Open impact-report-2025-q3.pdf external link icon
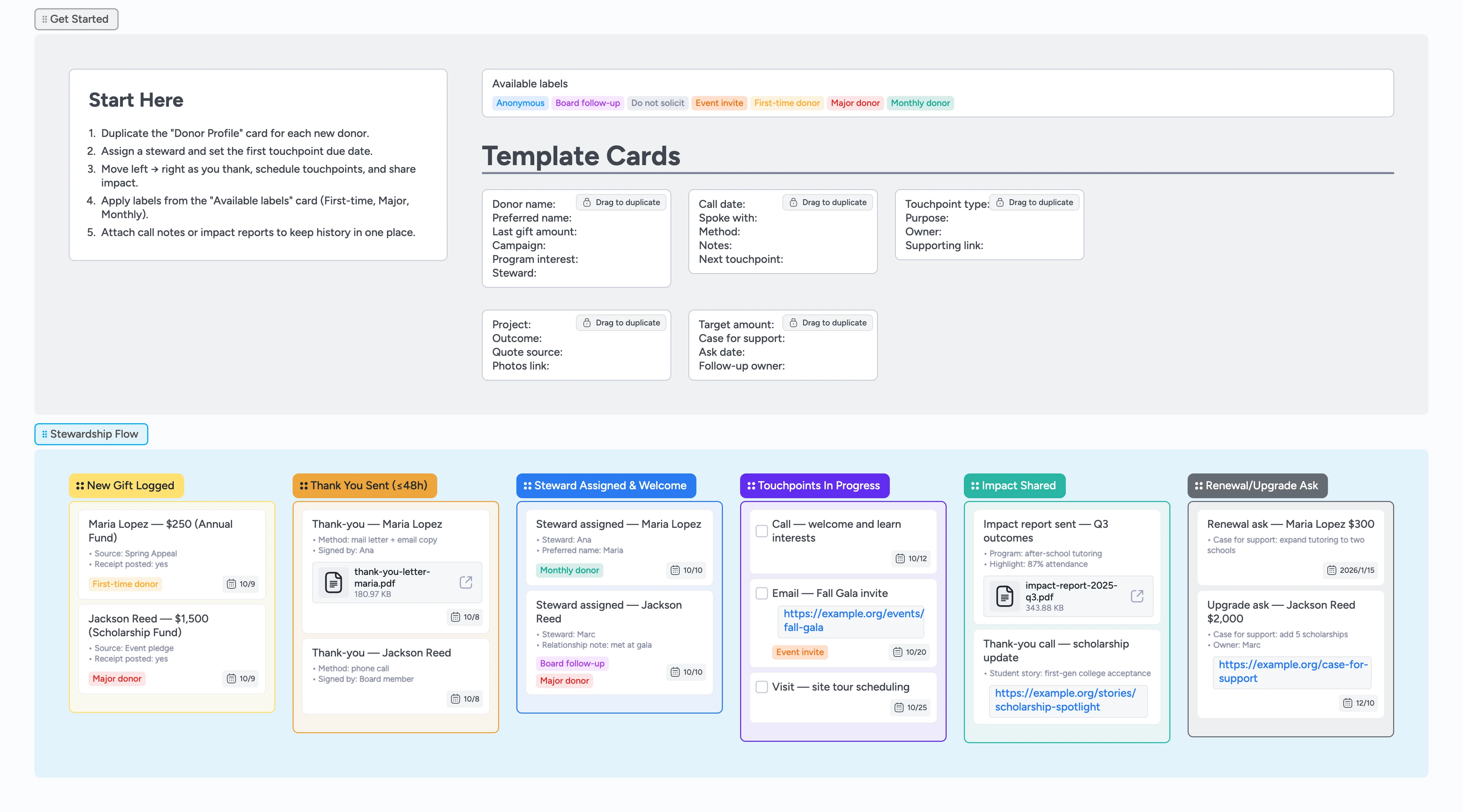 coord(1137,596)
